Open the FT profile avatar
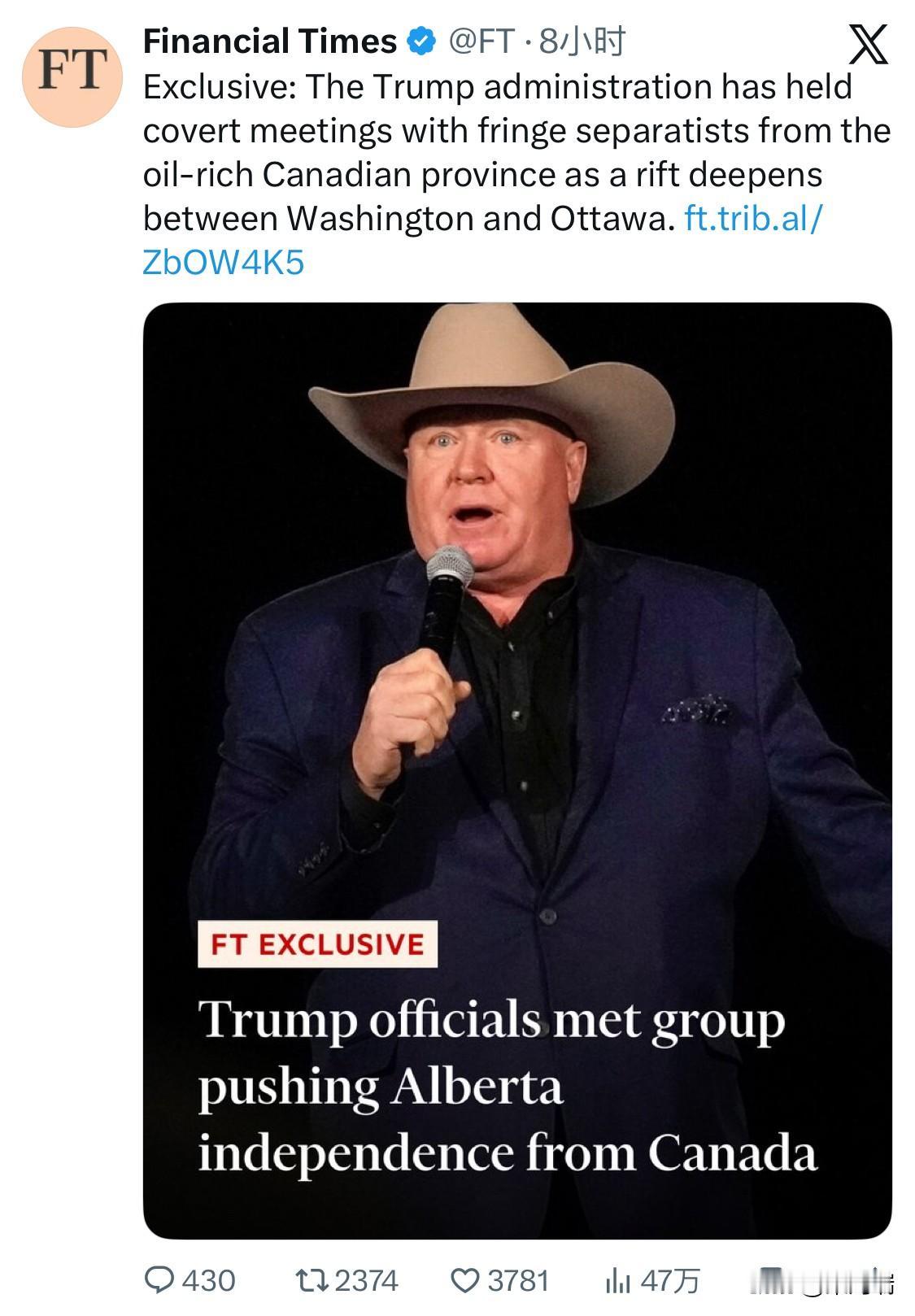 72,76
